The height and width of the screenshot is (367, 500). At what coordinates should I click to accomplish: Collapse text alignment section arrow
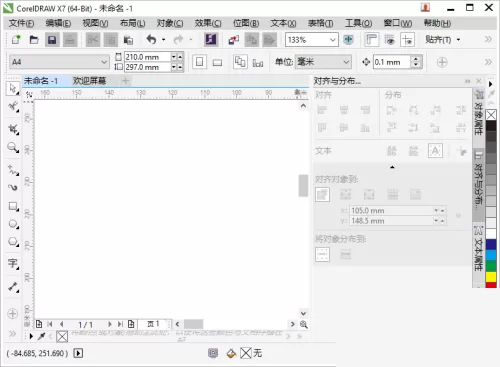pos(392,167)
